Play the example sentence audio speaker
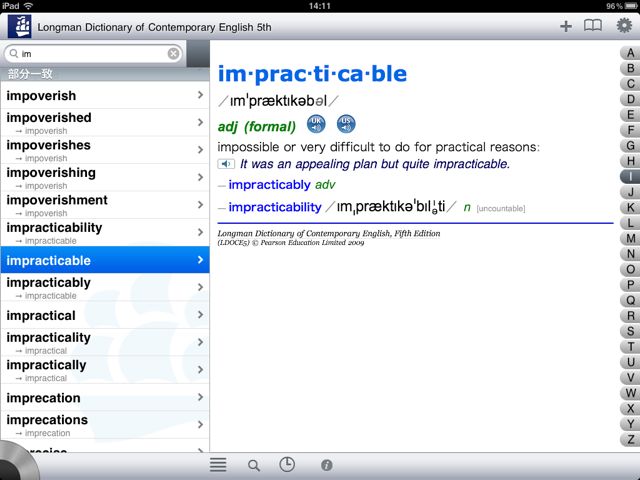The height and width of the screenshot is (480, 640). (x=226, y=164)
